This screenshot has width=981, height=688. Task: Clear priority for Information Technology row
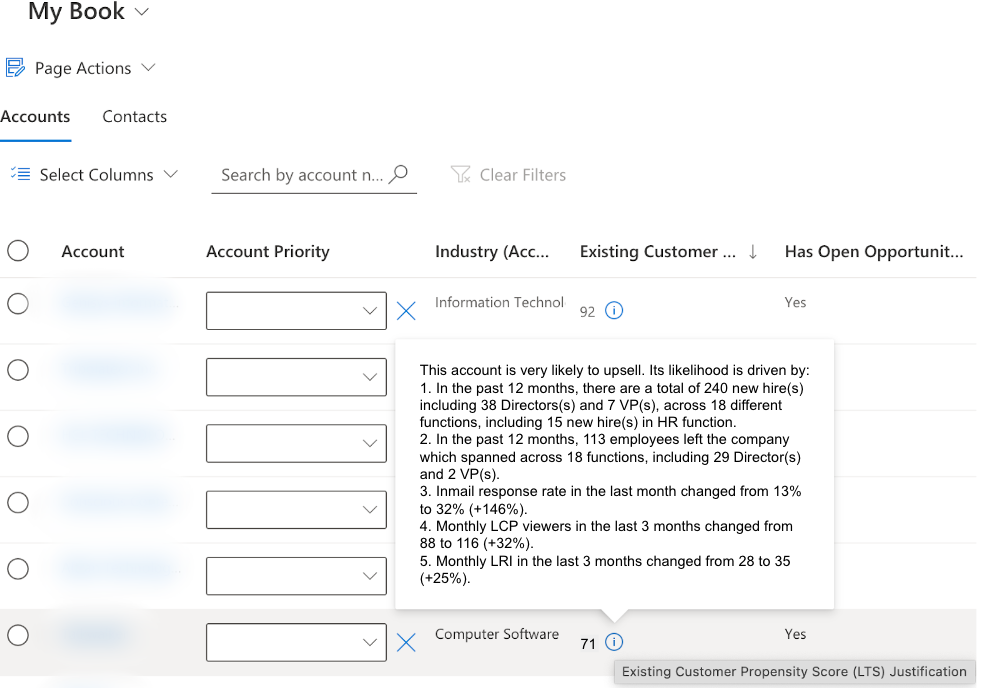[406, 311]
